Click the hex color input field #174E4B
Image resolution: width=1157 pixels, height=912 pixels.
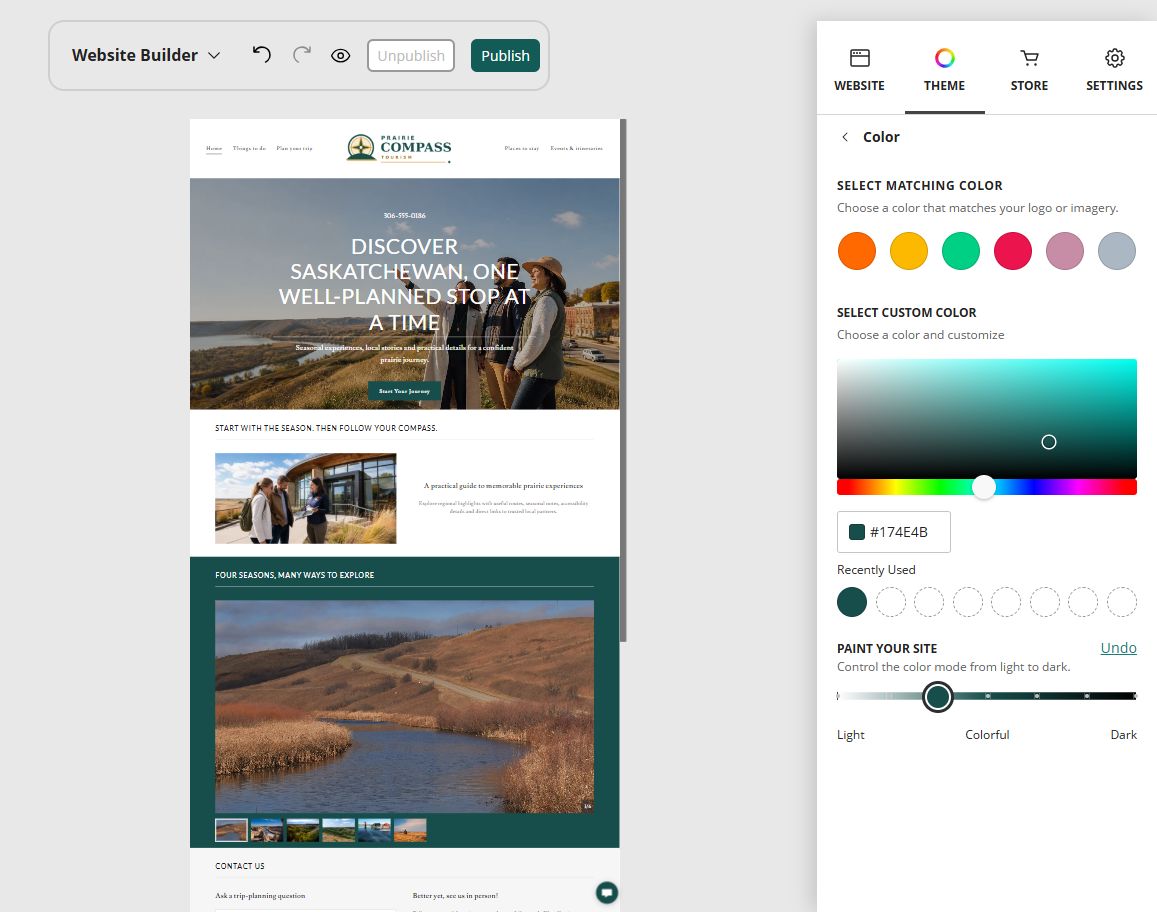894,532
